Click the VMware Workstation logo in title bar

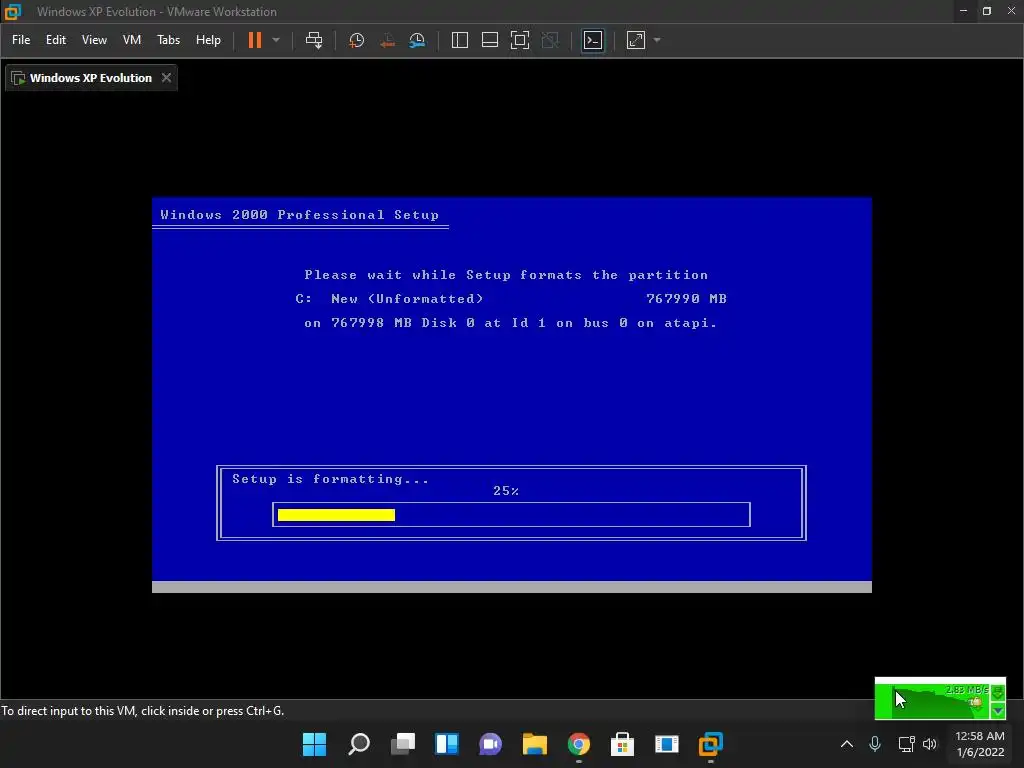[x=13, y=12]
